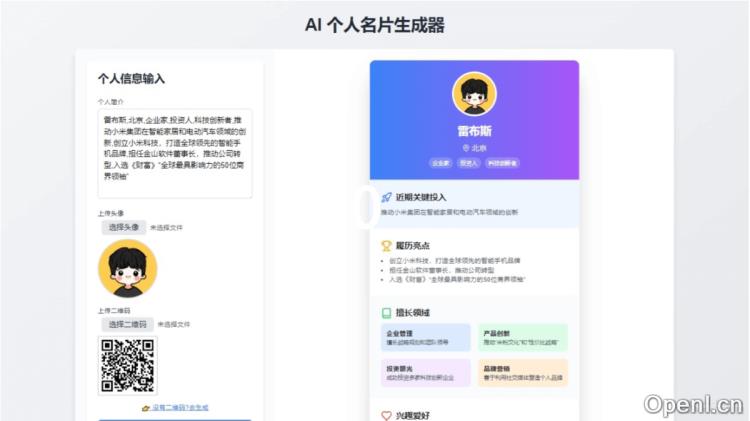
Task: Select the blue 企业管理 skill card
Action: [426, 338]
